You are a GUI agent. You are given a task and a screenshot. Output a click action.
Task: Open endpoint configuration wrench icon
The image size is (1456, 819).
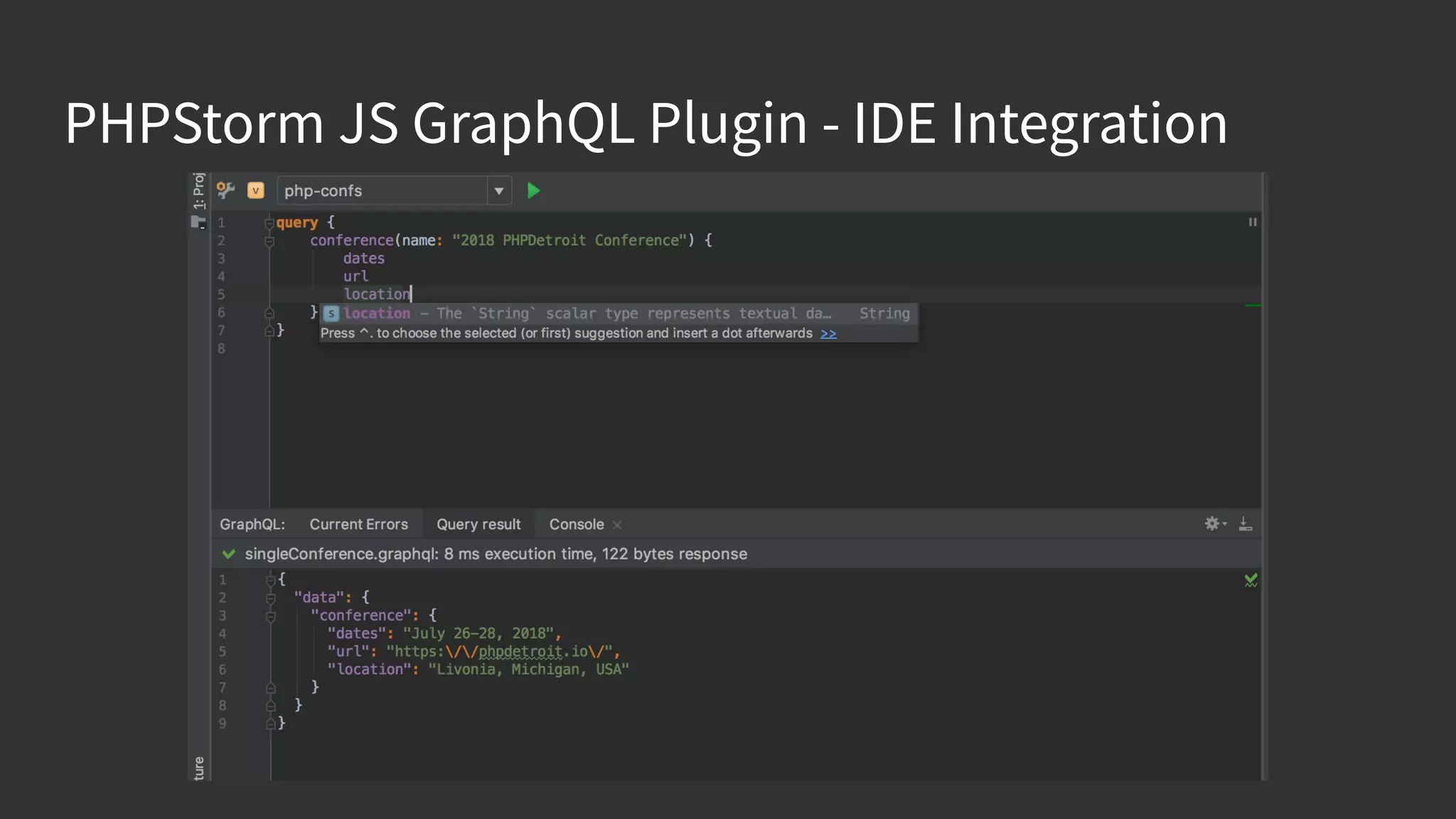(225, 190)
